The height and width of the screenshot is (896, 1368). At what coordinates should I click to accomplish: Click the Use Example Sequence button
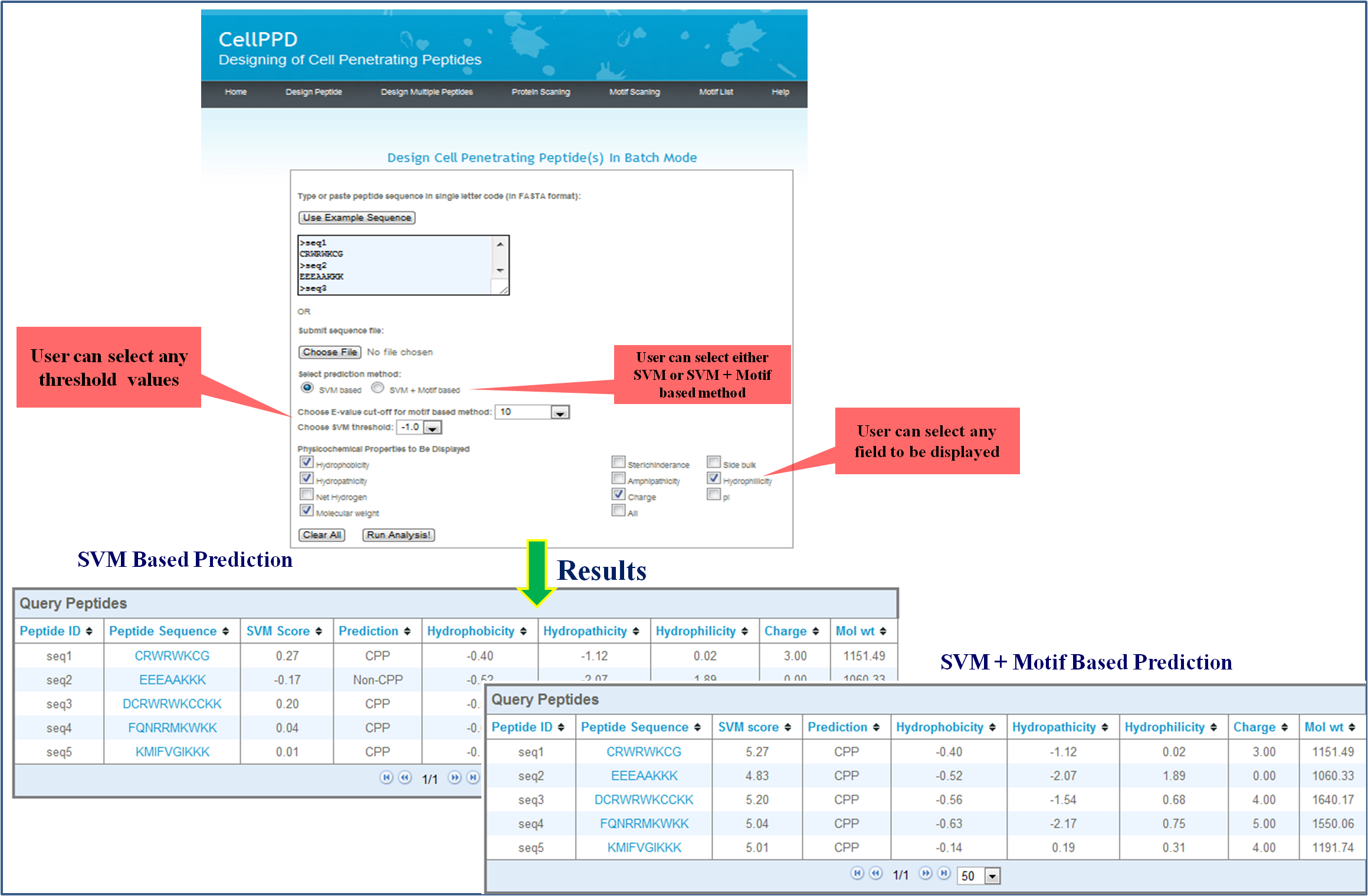click(x=357, y=218)
